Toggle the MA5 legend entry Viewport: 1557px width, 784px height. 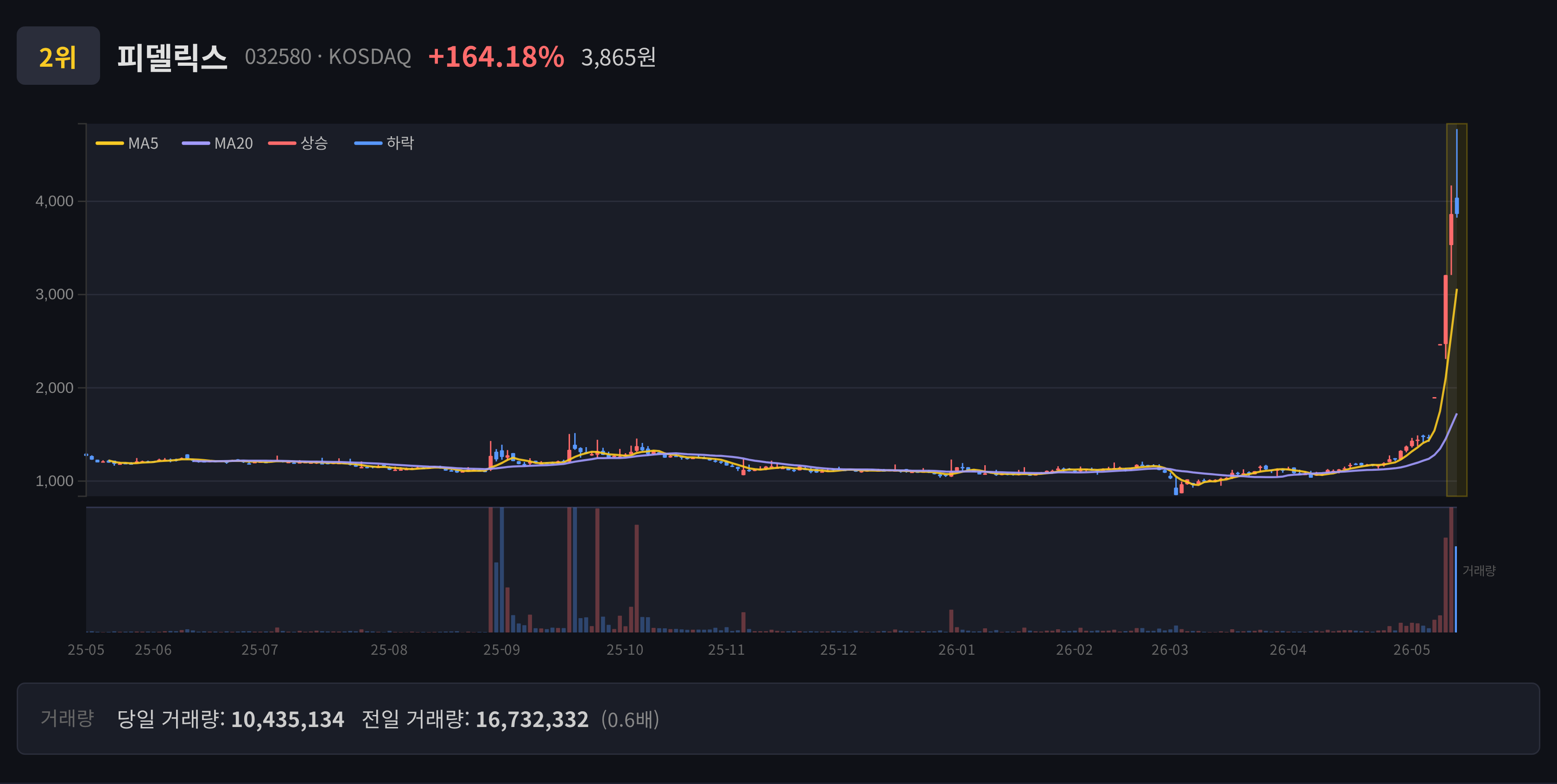tap(127, 143)
